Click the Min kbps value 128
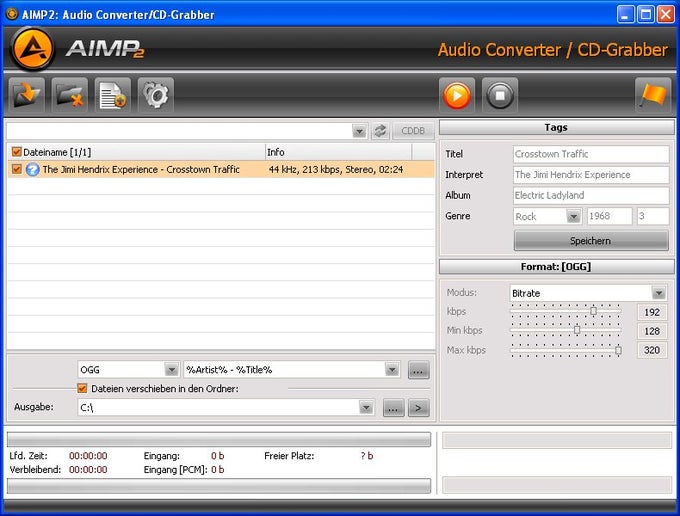Image resolution: width=680 pixels, height=516 pixels. tap(652, 331)
